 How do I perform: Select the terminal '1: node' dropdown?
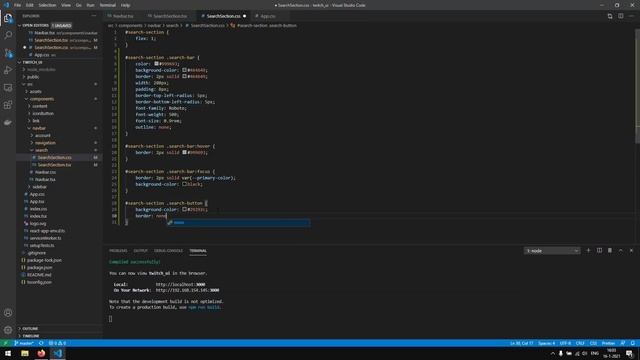(552, 251)
